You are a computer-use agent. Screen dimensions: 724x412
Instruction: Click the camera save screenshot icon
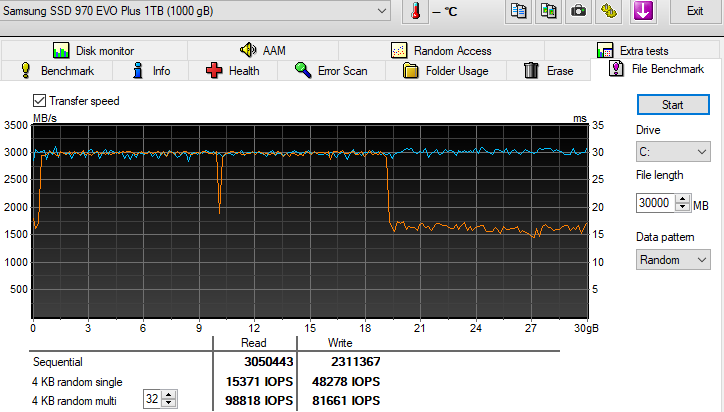pos(578,11)
